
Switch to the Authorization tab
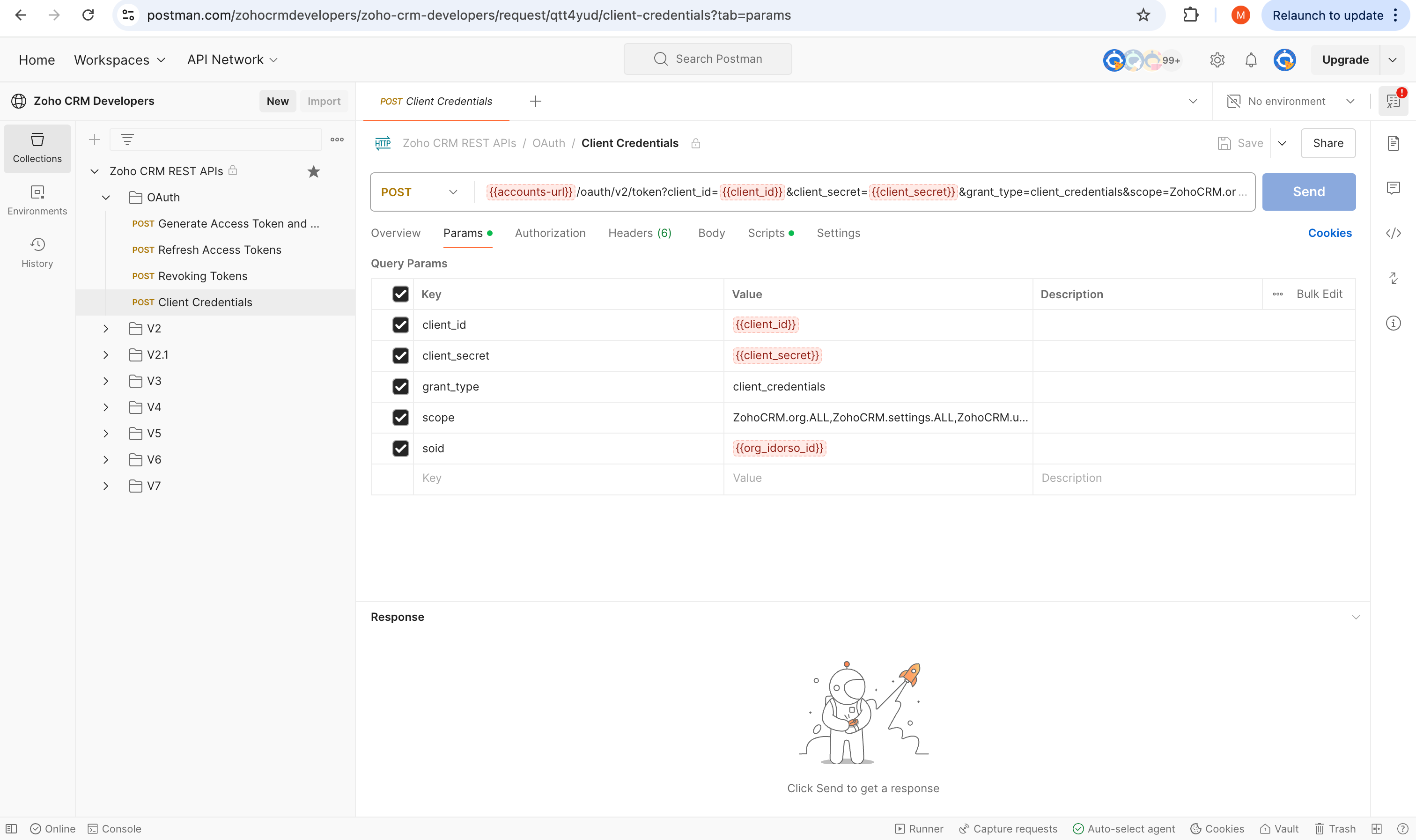550,233
